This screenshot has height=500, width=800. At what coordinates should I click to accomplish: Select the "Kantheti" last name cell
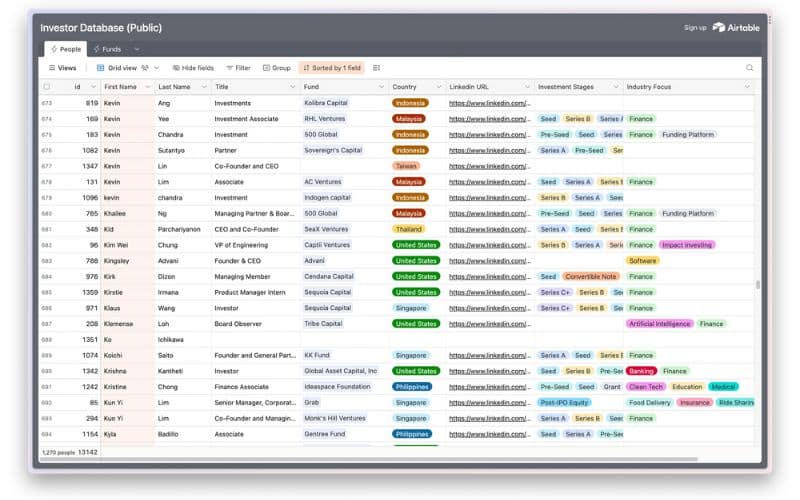pyautogui.click(x=183, y=371)
